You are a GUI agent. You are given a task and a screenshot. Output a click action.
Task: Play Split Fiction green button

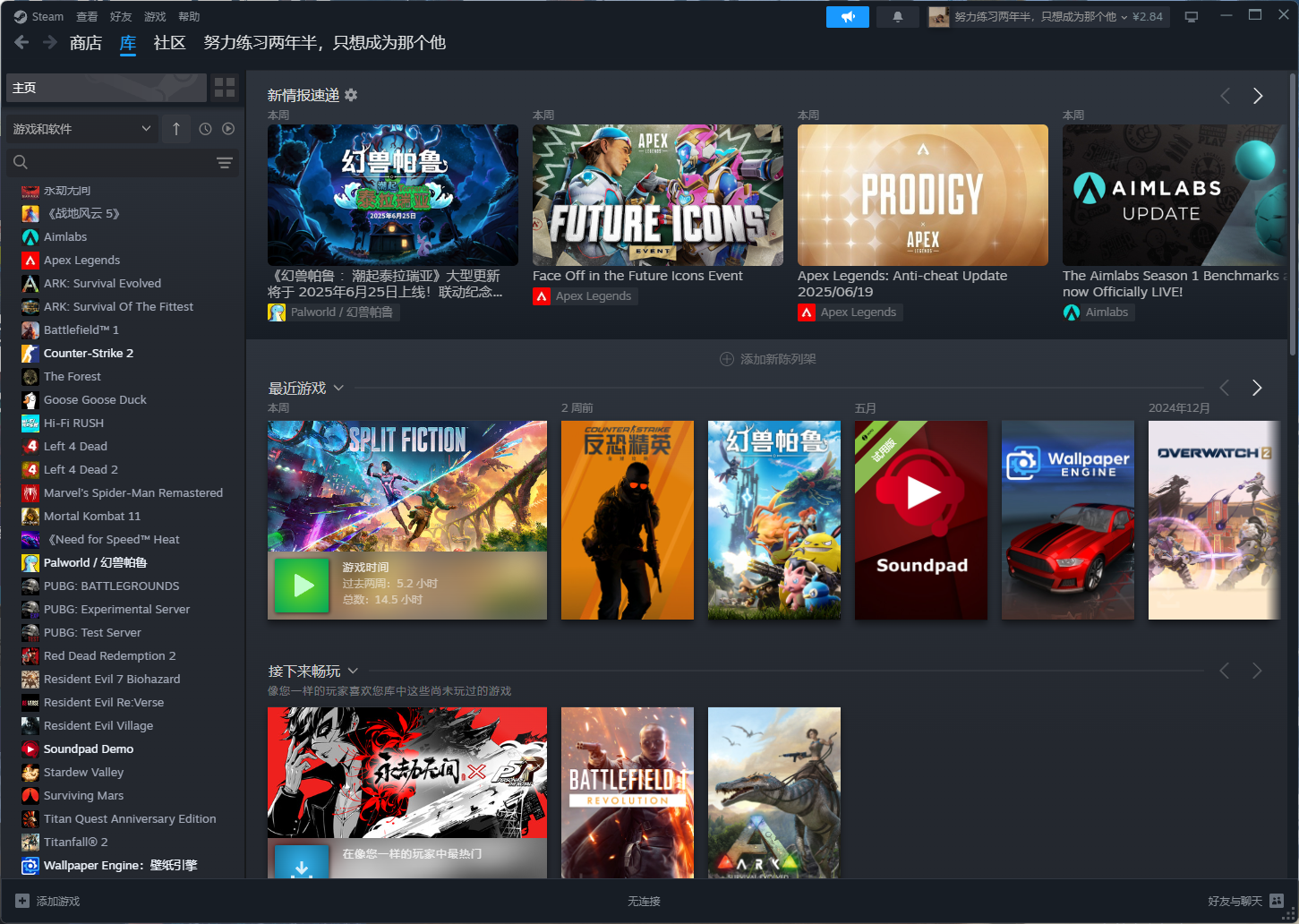coord(303,586)
